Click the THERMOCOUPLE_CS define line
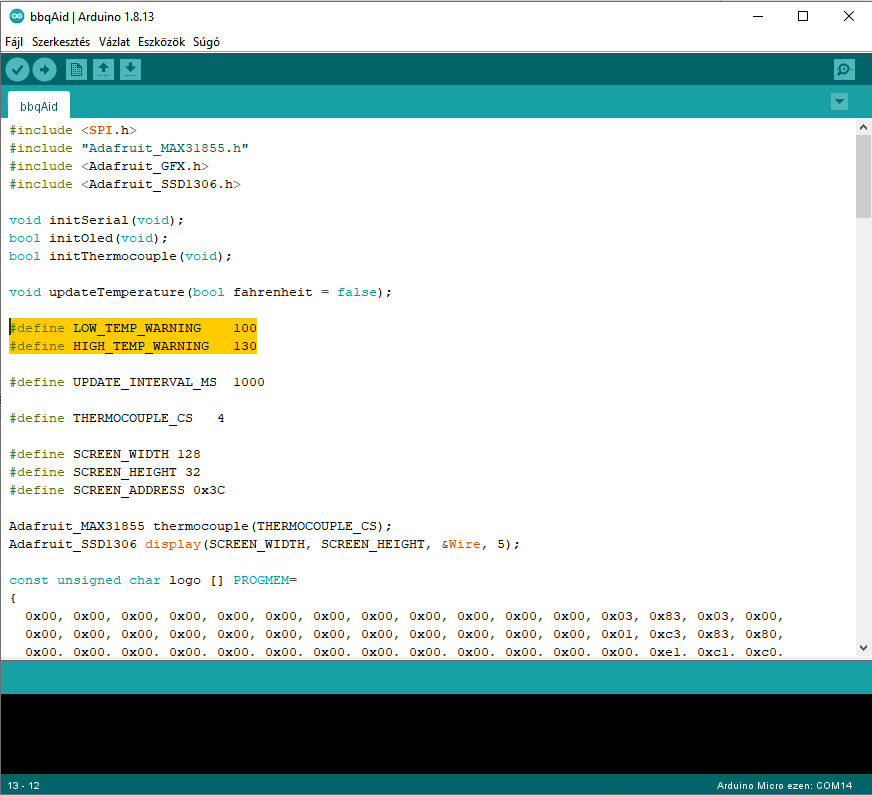Image resolution: width=872 pixels, height=795 pixels. pos(117,418)
